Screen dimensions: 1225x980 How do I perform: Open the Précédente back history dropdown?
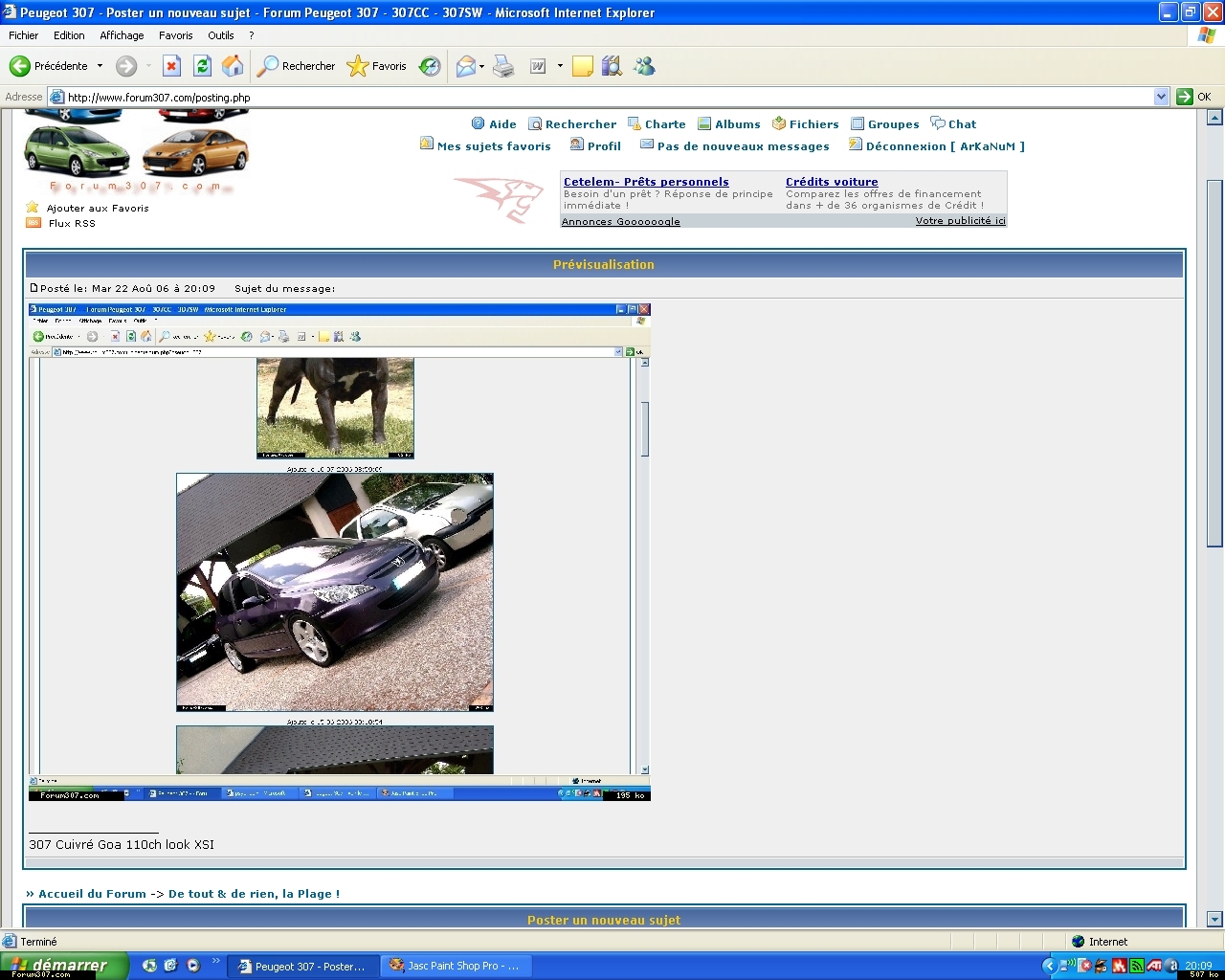(100, 66)
